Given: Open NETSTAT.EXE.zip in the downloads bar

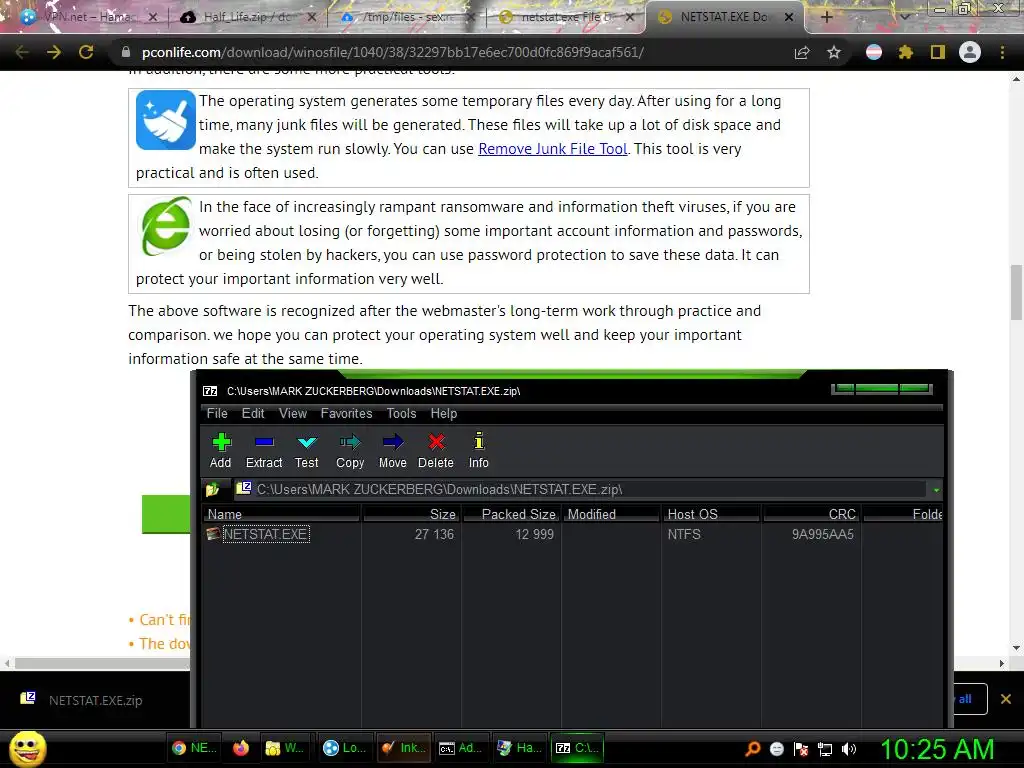Looking at the screenshot, I should (95, 700).
